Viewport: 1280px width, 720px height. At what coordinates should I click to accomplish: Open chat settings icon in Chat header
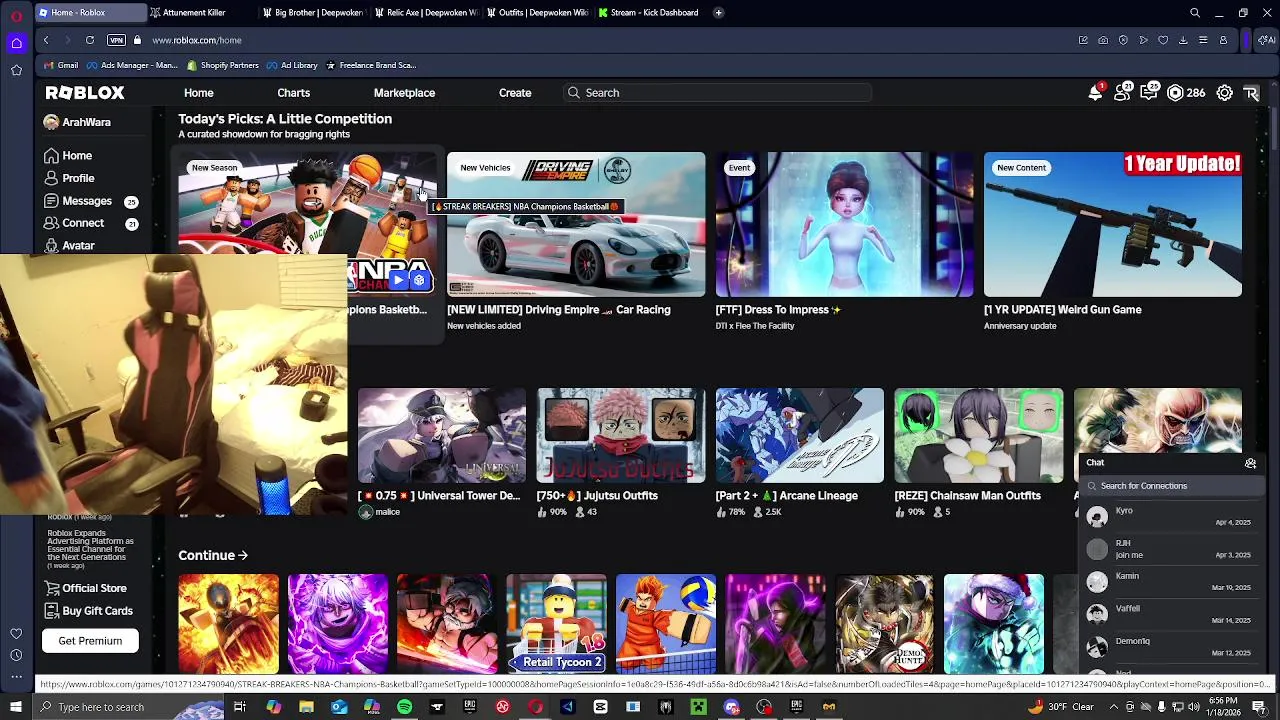click(x=1250, y=463)
